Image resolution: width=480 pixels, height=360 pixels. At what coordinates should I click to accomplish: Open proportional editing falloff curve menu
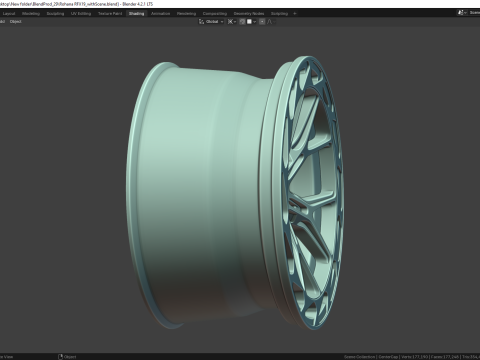[x=271, y=22]
